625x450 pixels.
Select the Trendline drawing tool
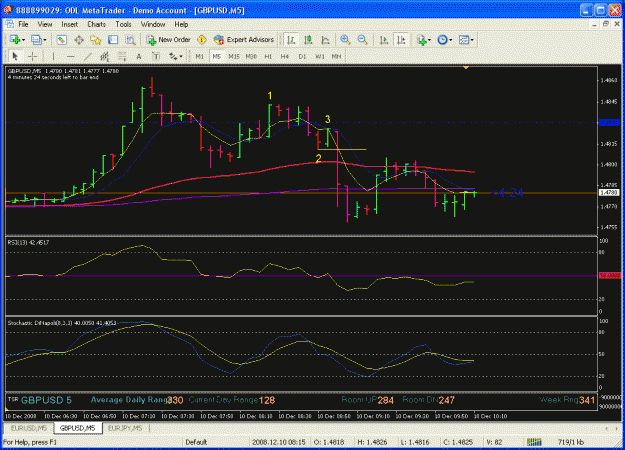(x=87, y=57)
